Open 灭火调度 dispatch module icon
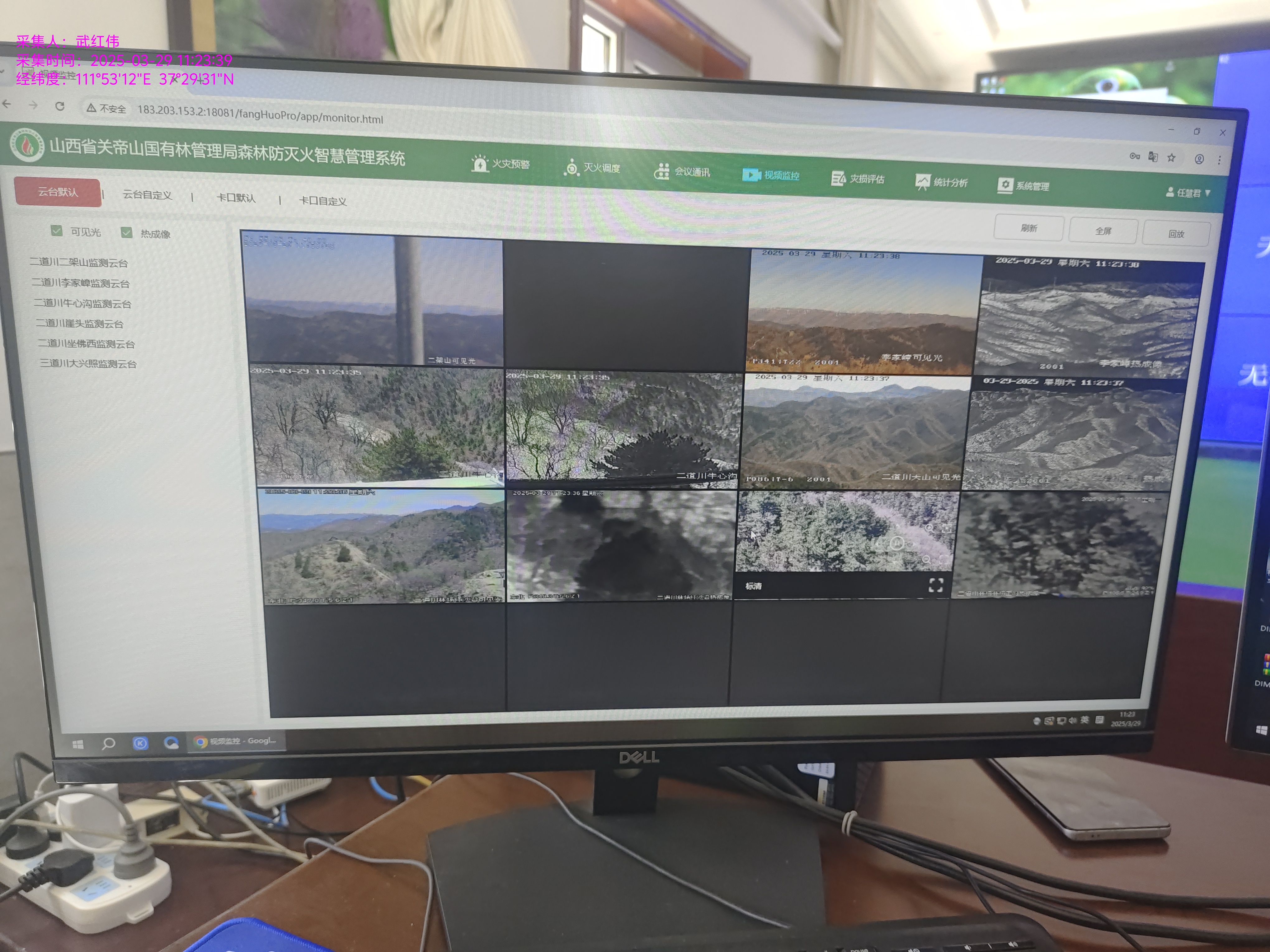Screen dimensions: 1270x952 tap(571, 168)
